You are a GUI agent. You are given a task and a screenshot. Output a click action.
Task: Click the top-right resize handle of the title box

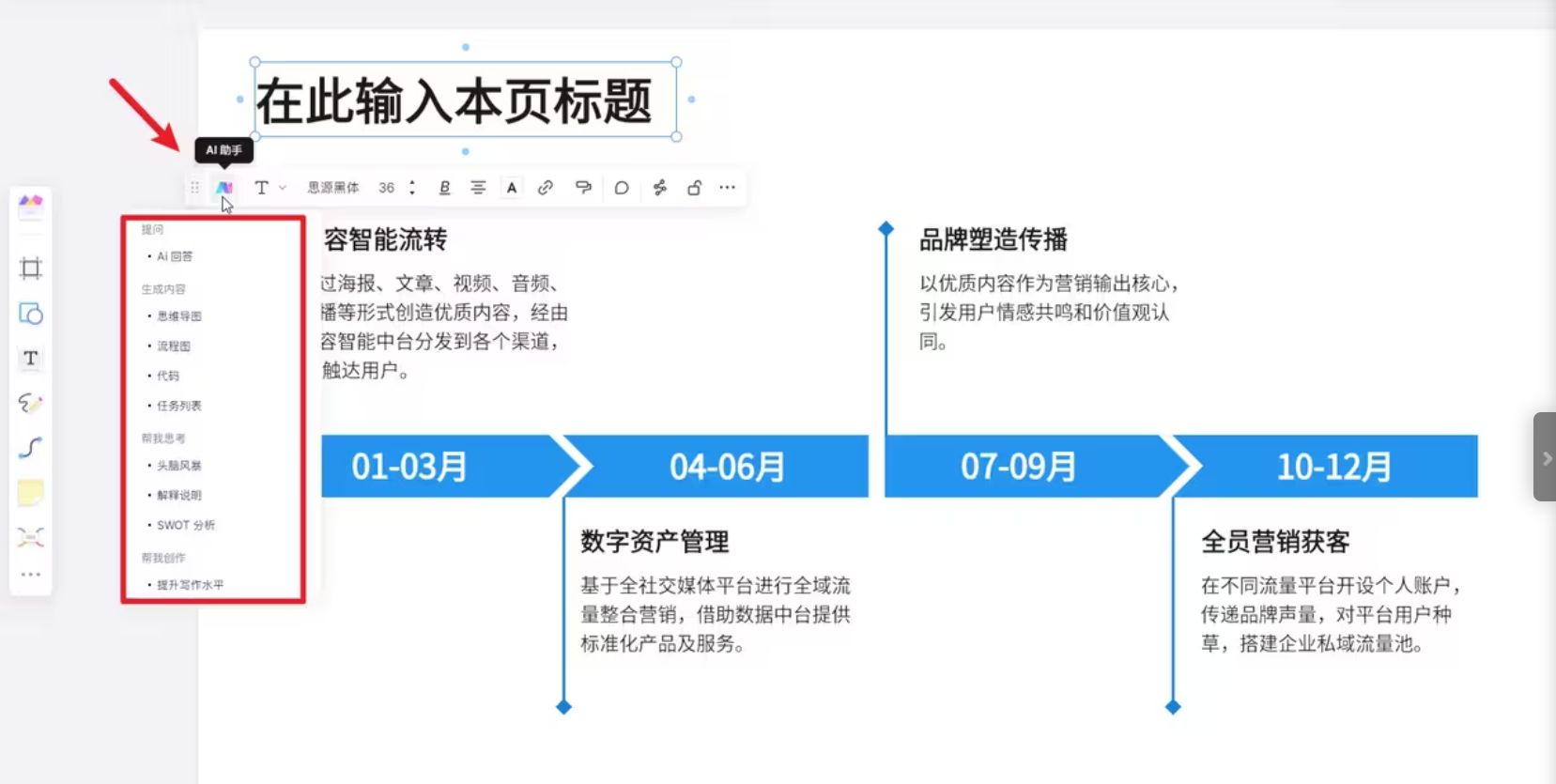(x=676, y=63)
